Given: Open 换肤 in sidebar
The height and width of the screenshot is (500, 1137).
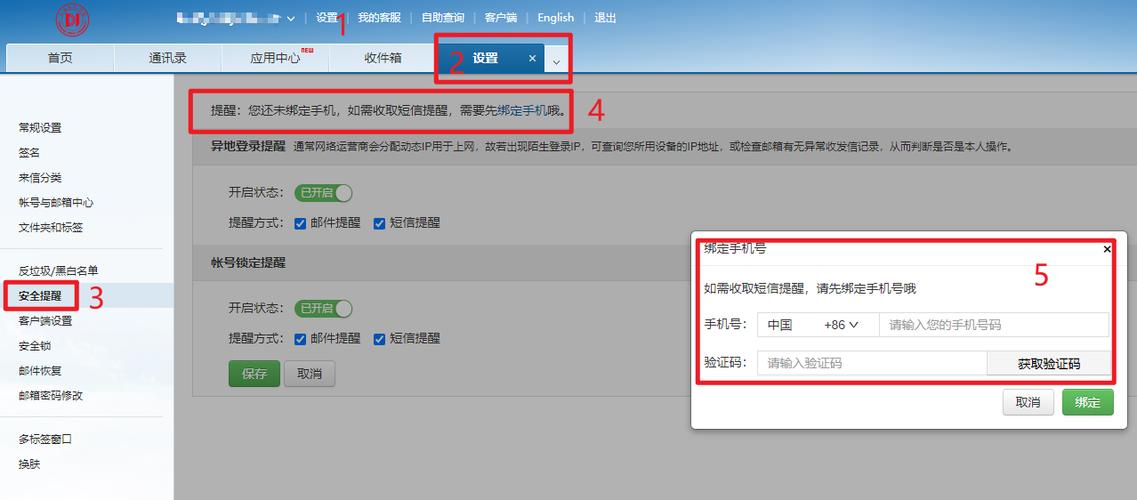Looking at the screenshot, I should pos(29,464).
